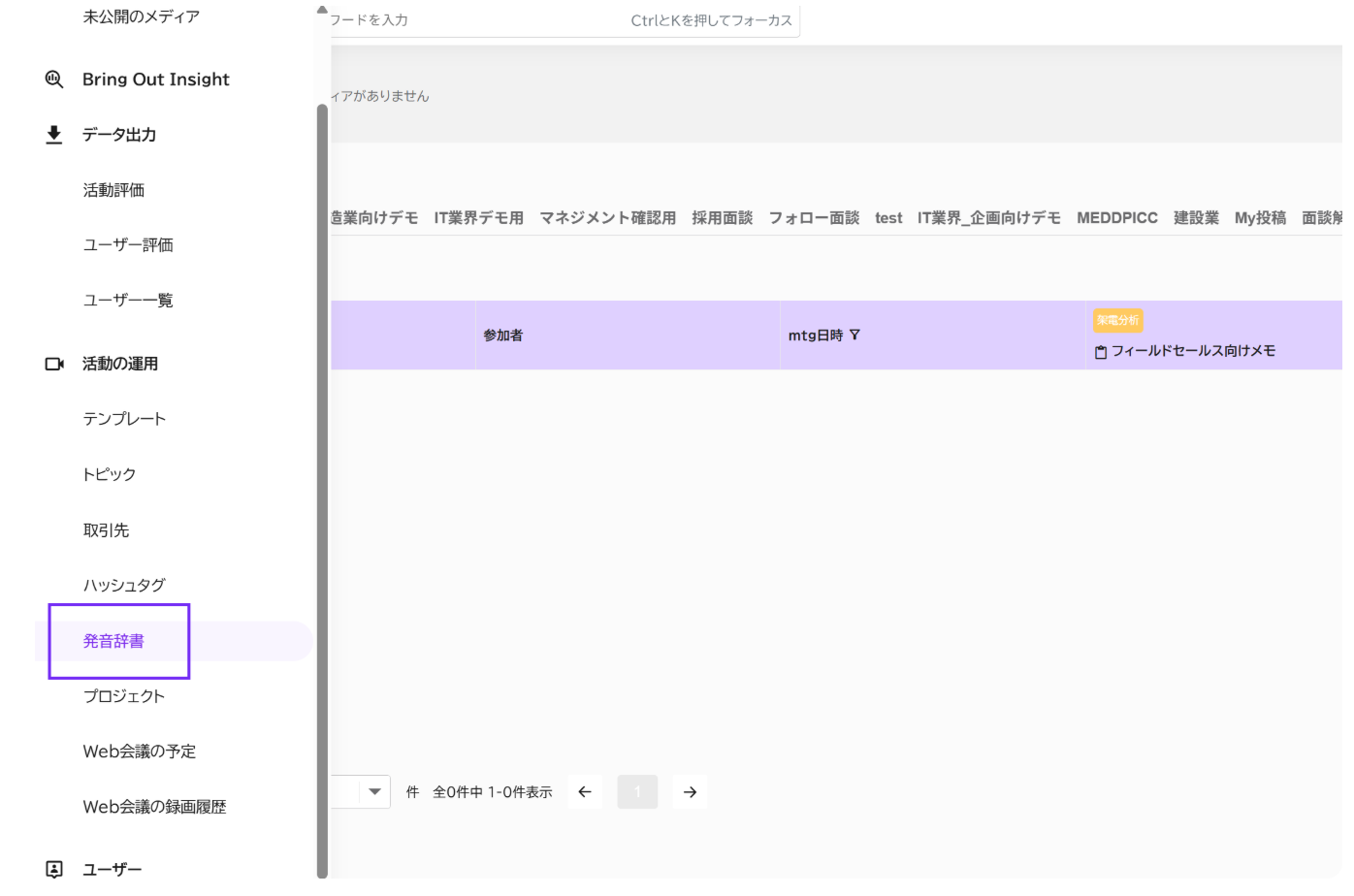Select 発音辞書 in the sidebar
Image resolution: width=1354 pixels, height=896 pixels.
113,641
